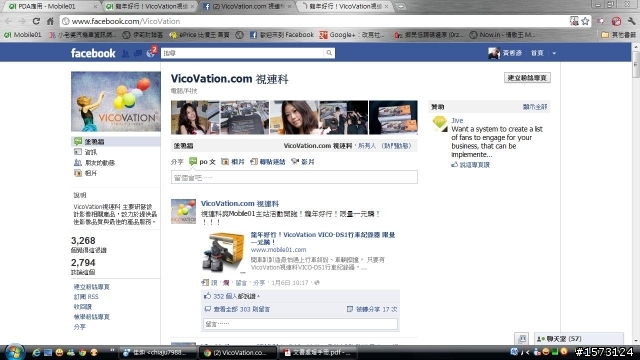The width and height of the screenshot is (640, 360).
Task: Open 文書處理手冊.pdf taskbar item
Action: [x=318, y=352]
